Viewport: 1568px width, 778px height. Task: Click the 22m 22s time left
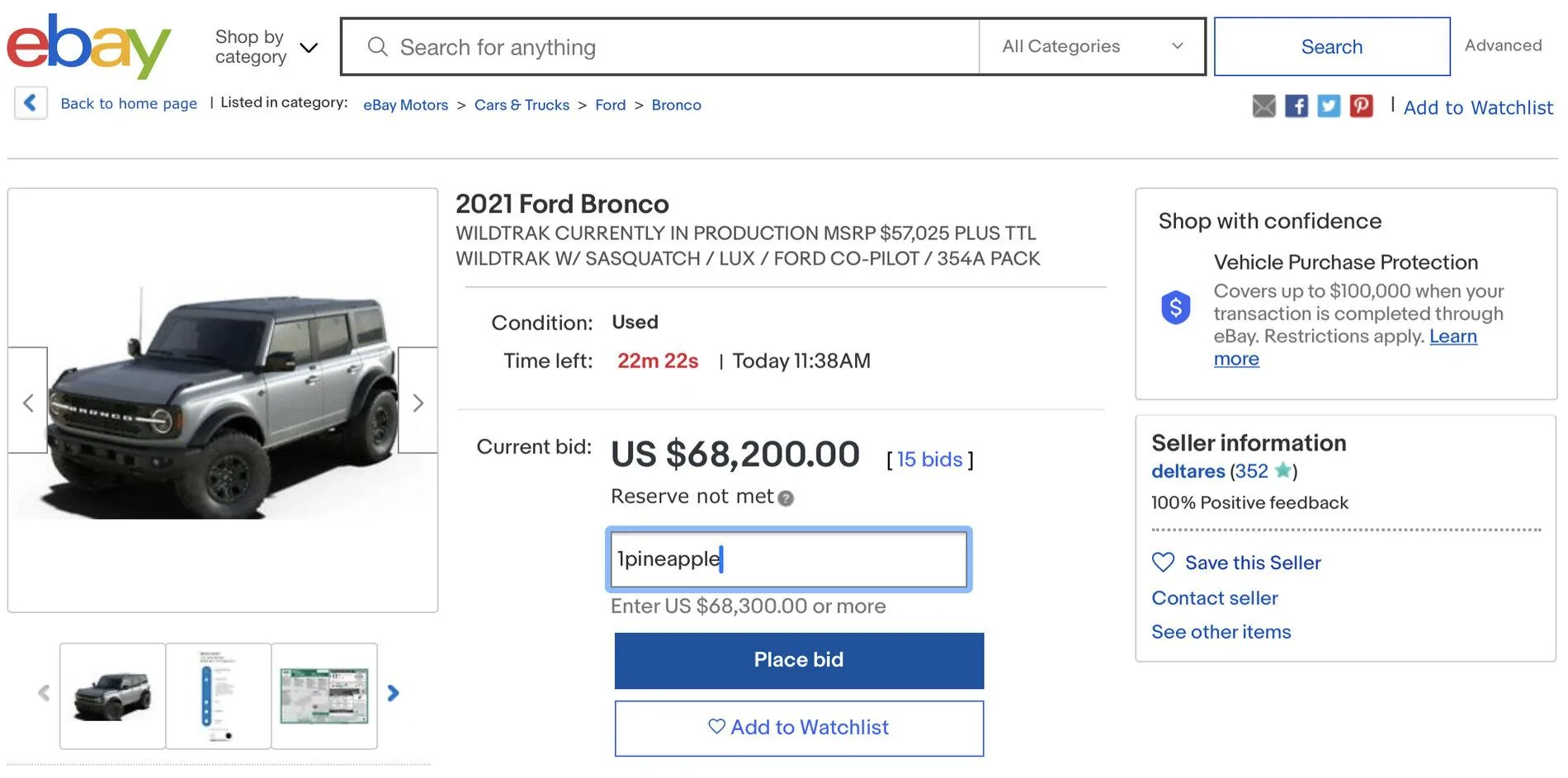point(658,361)
